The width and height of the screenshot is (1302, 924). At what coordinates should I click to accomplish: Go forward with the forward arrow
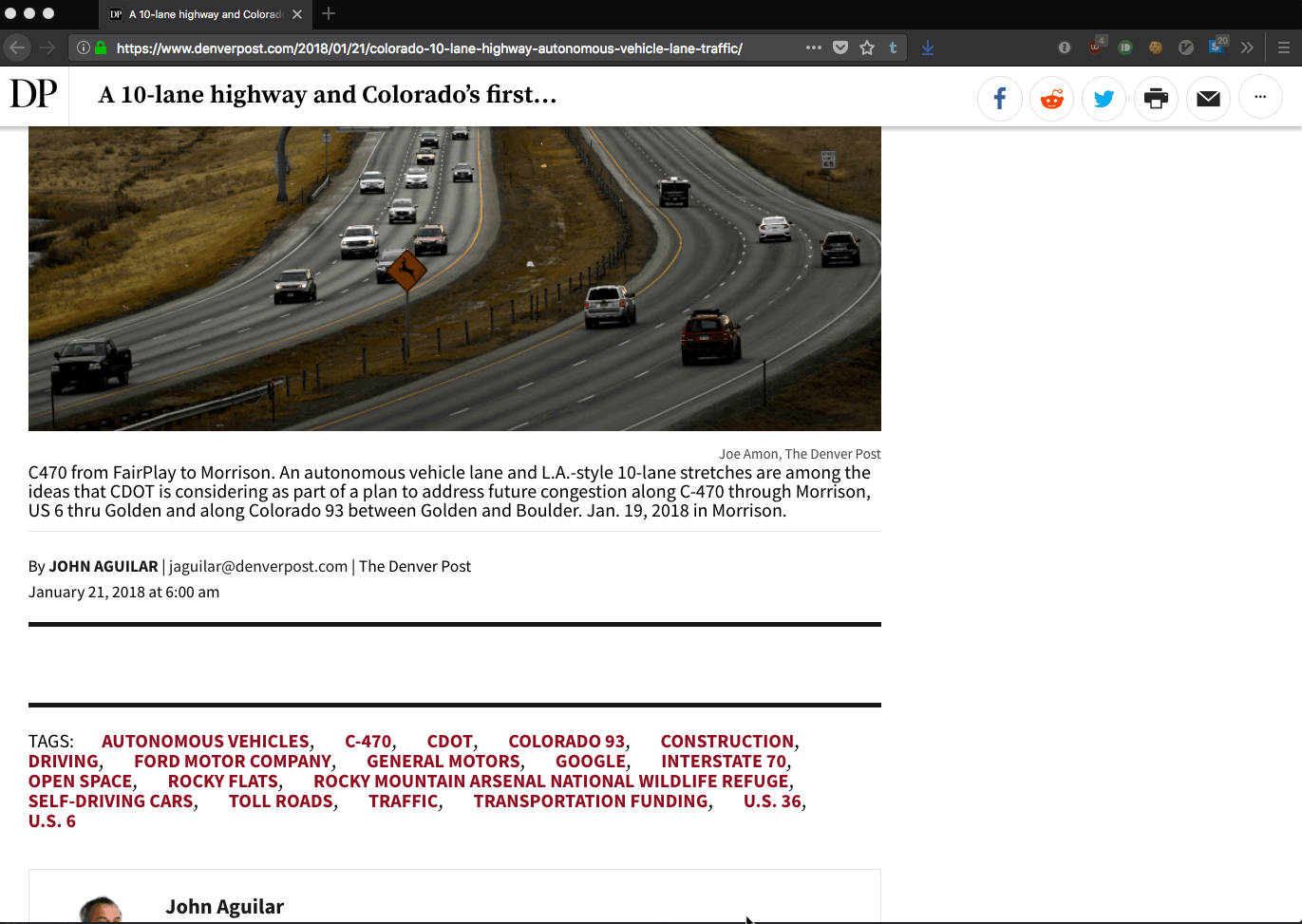coord(47,47)
